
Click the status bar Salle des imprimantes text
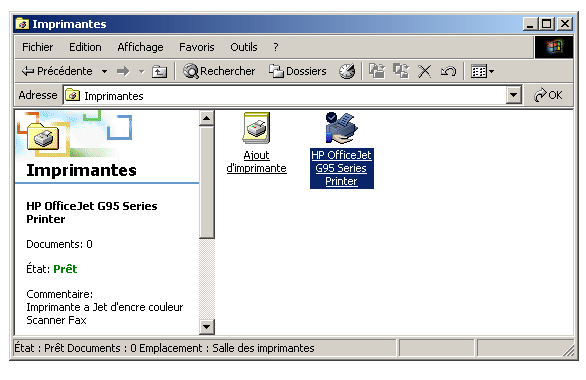pos(263,348)
